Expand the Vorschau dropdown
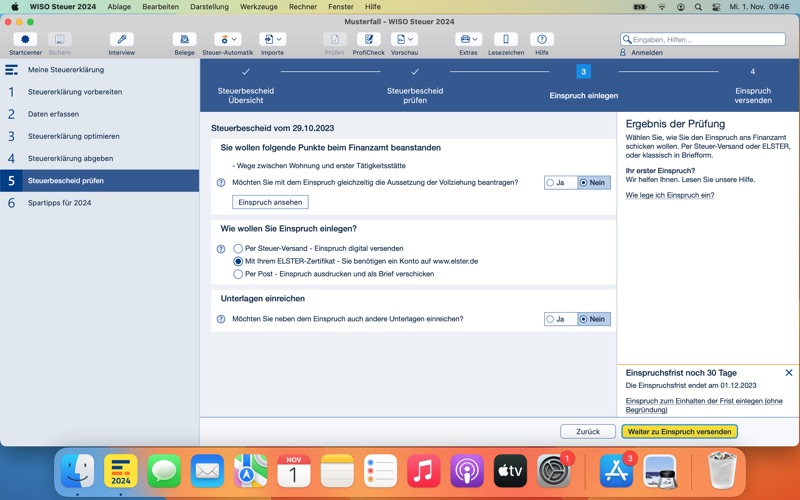The height and width of the screenshot is (500, 800). 405,39
